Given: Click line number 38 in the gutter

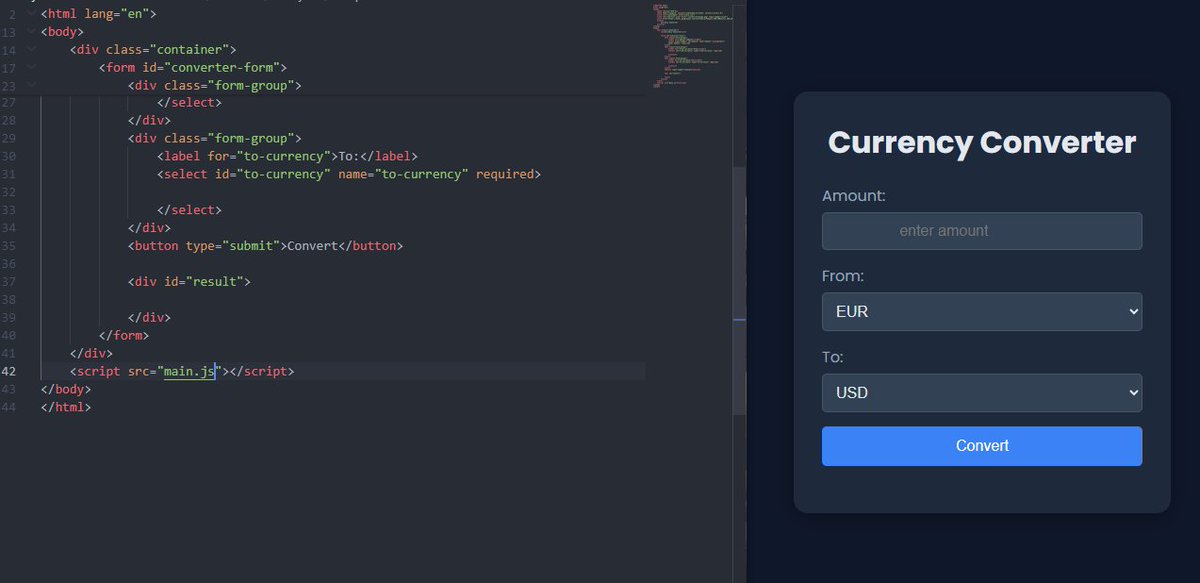Looking at the screenshot, I should 9,300.
